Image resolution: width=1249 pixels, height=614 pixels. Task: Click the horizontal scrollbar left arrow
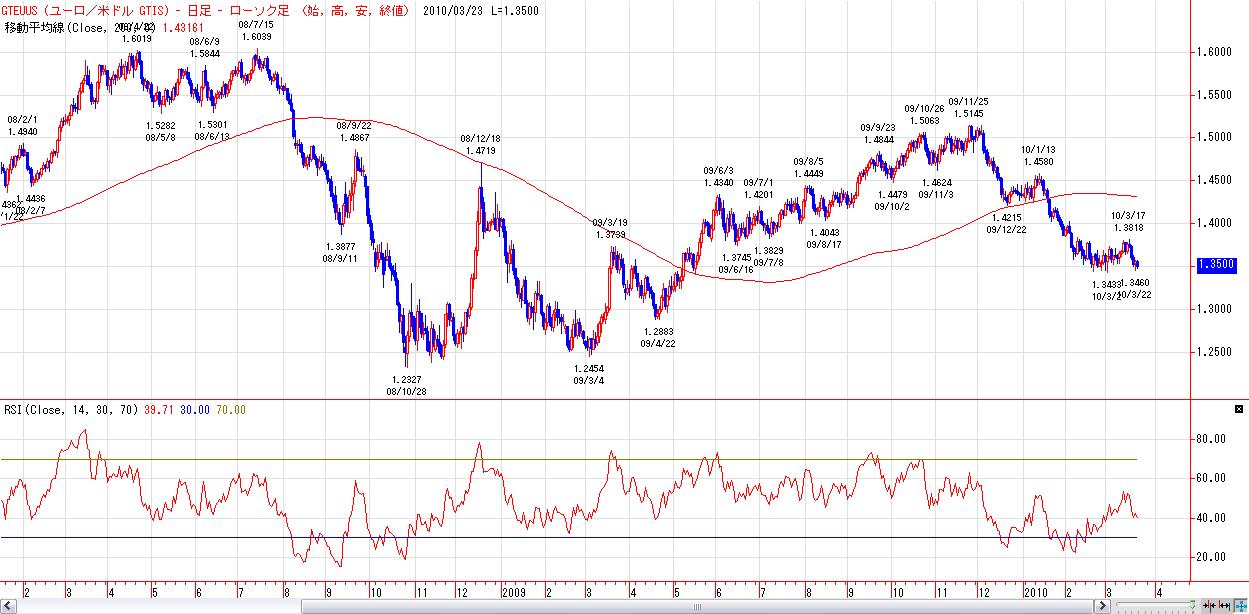[x=8, y=607]
